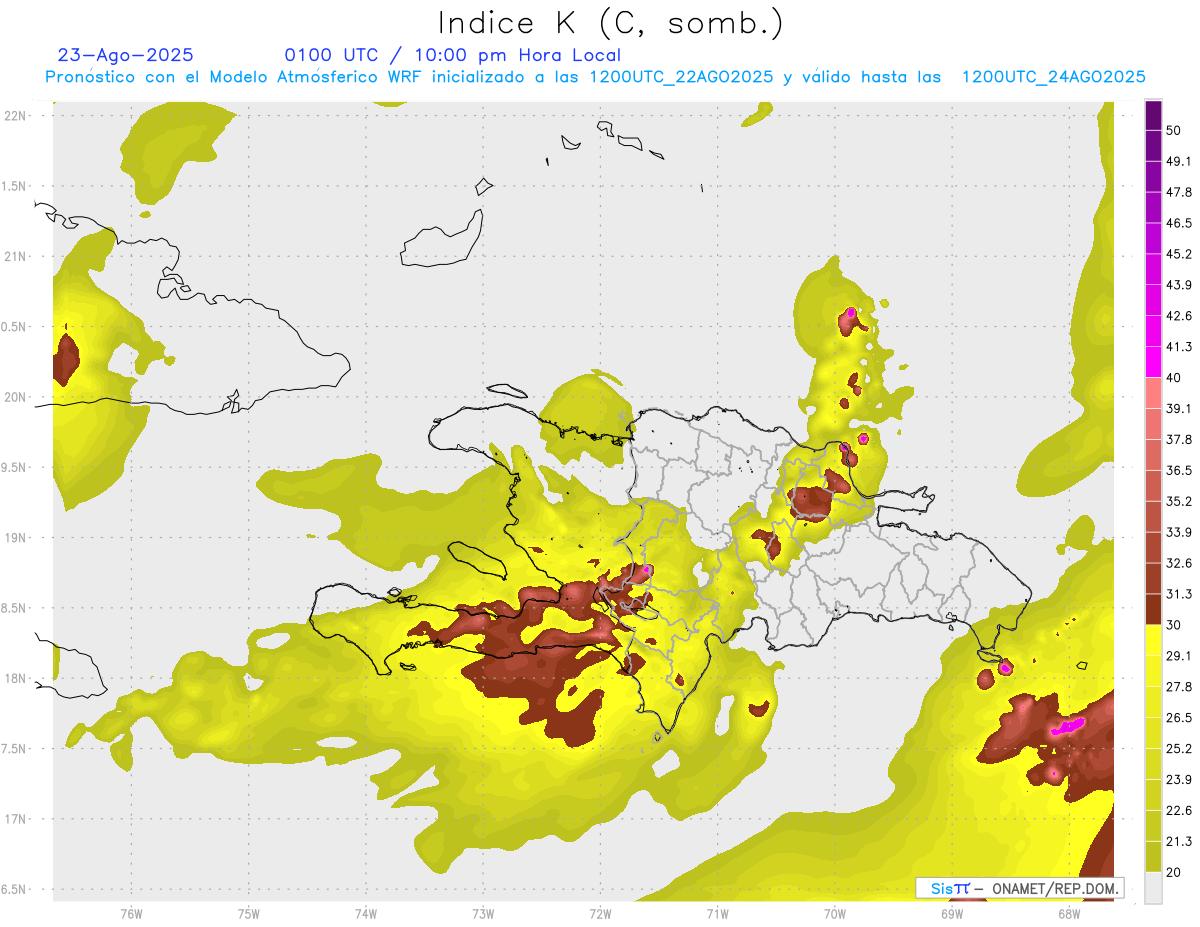
Task: Click the colorbar value '27.8'
Action: pos(1179,687)
